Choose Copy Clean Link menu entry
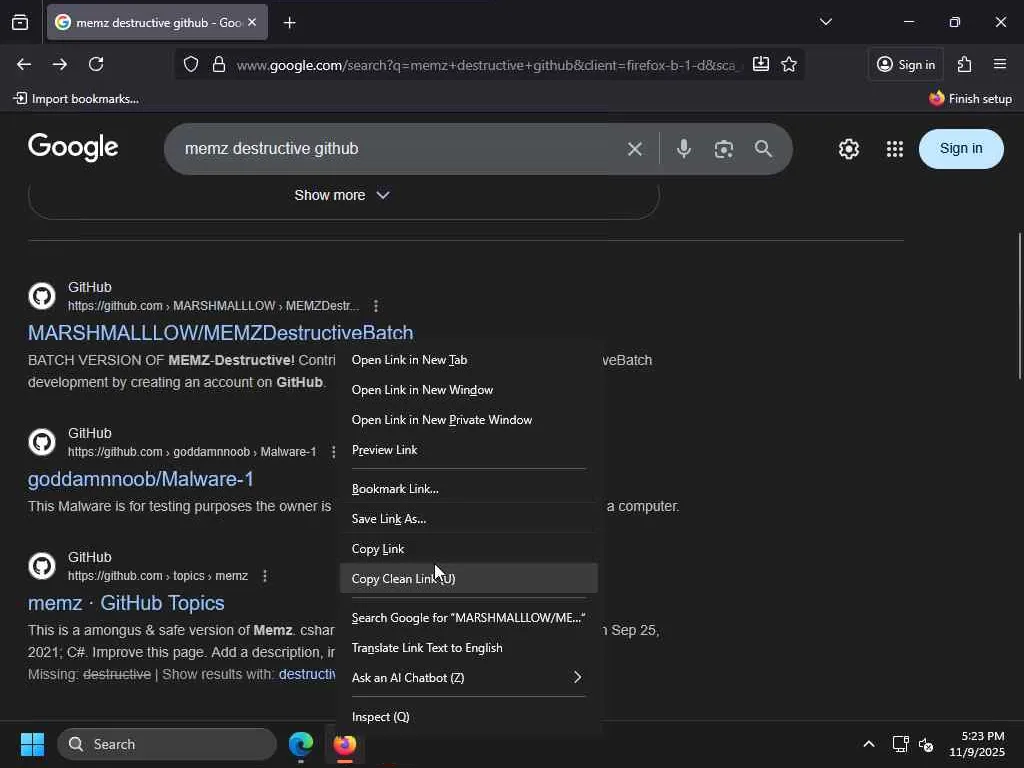This screenshot has height=768, width=1024. [x=469, y=579]
